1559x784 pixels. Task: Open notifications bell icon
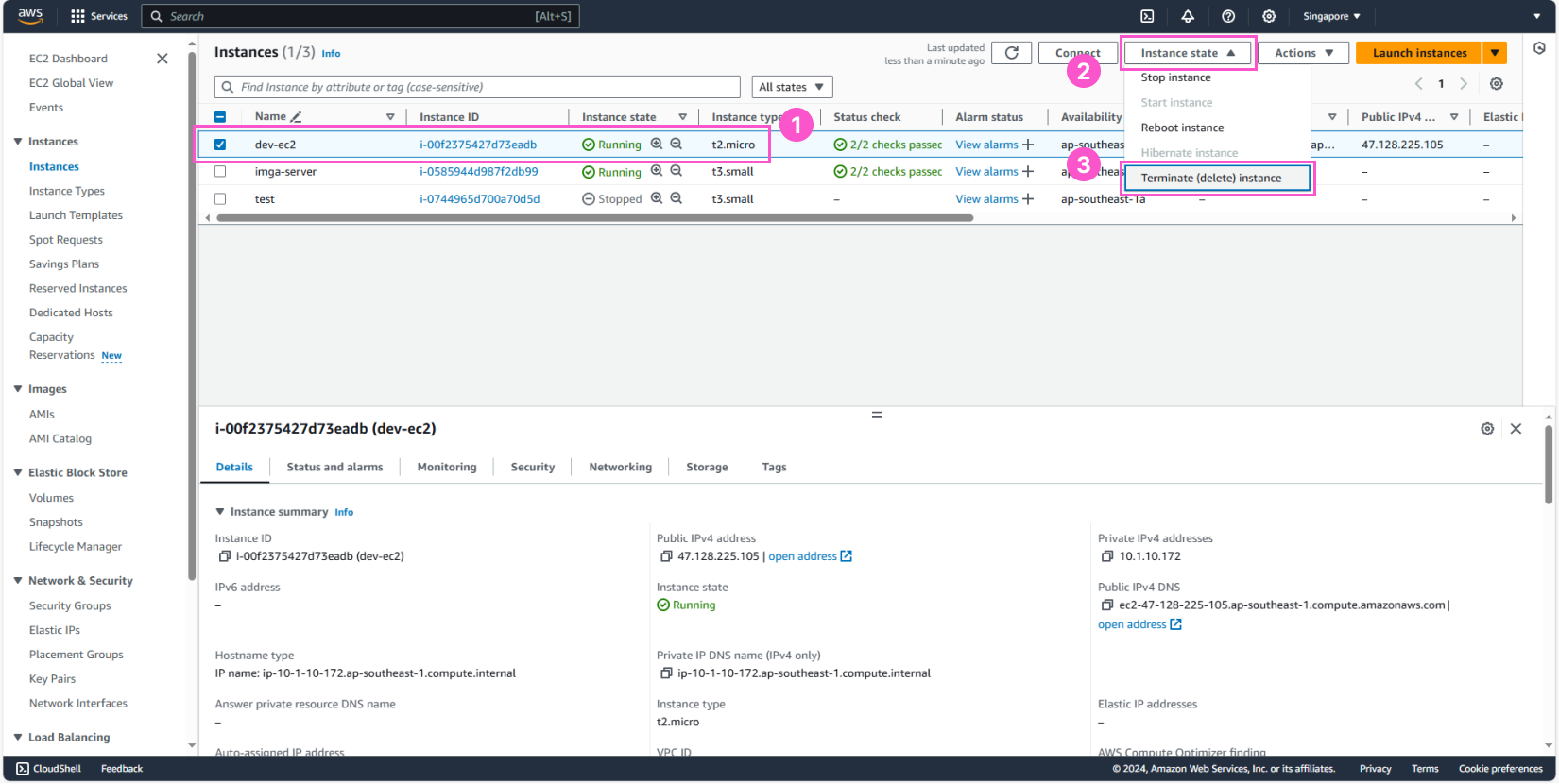[1188, 16]
